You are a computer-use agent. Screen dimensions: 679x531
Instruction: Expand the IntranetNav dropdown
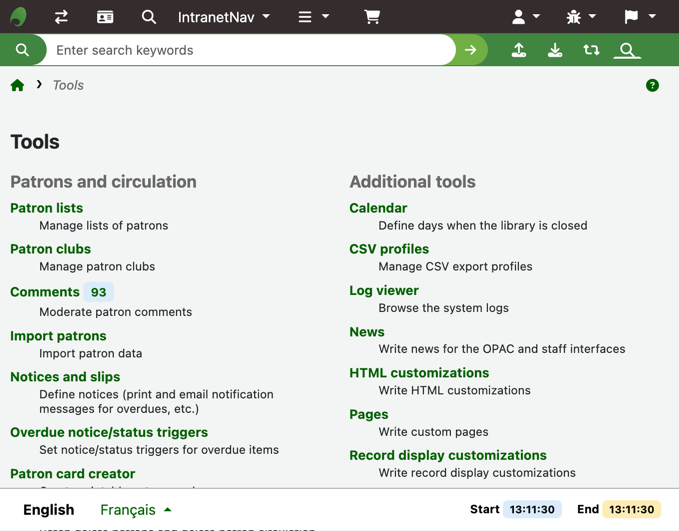point(224,17)
